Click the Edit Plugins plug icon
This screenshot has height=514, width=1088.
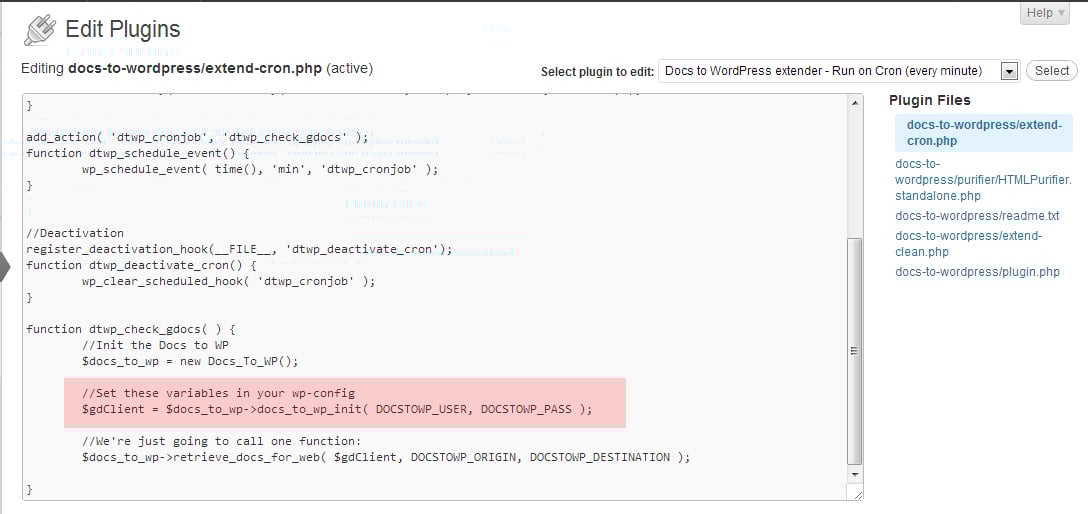click(40, 30)
